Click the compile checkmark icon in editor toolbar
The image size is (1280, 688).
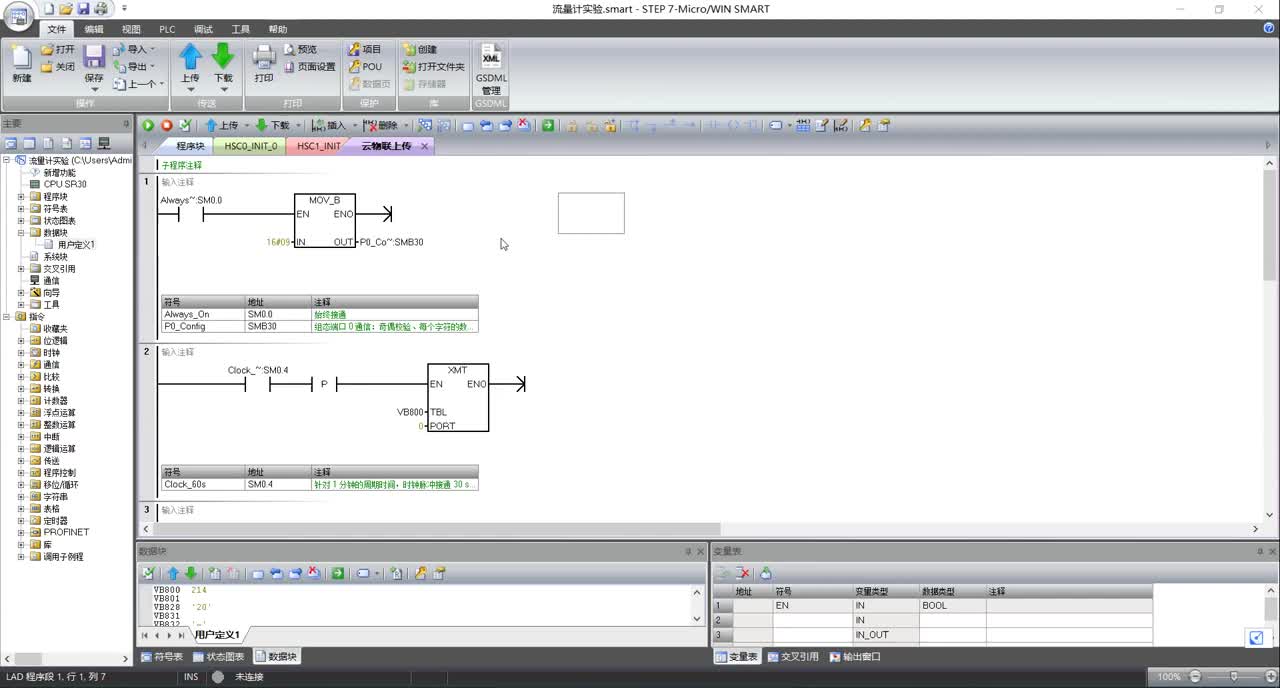[185, 125]
